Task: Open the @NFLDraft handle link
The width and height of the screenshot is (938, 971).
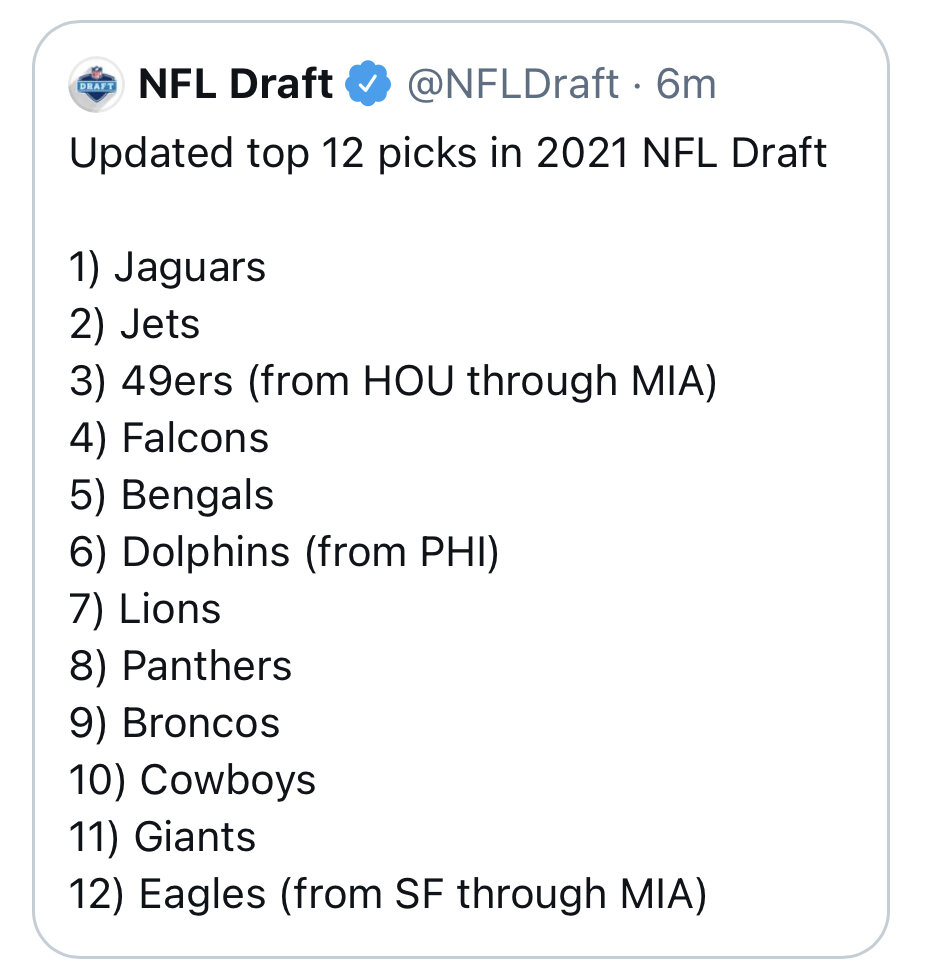Action: point(512,86)
